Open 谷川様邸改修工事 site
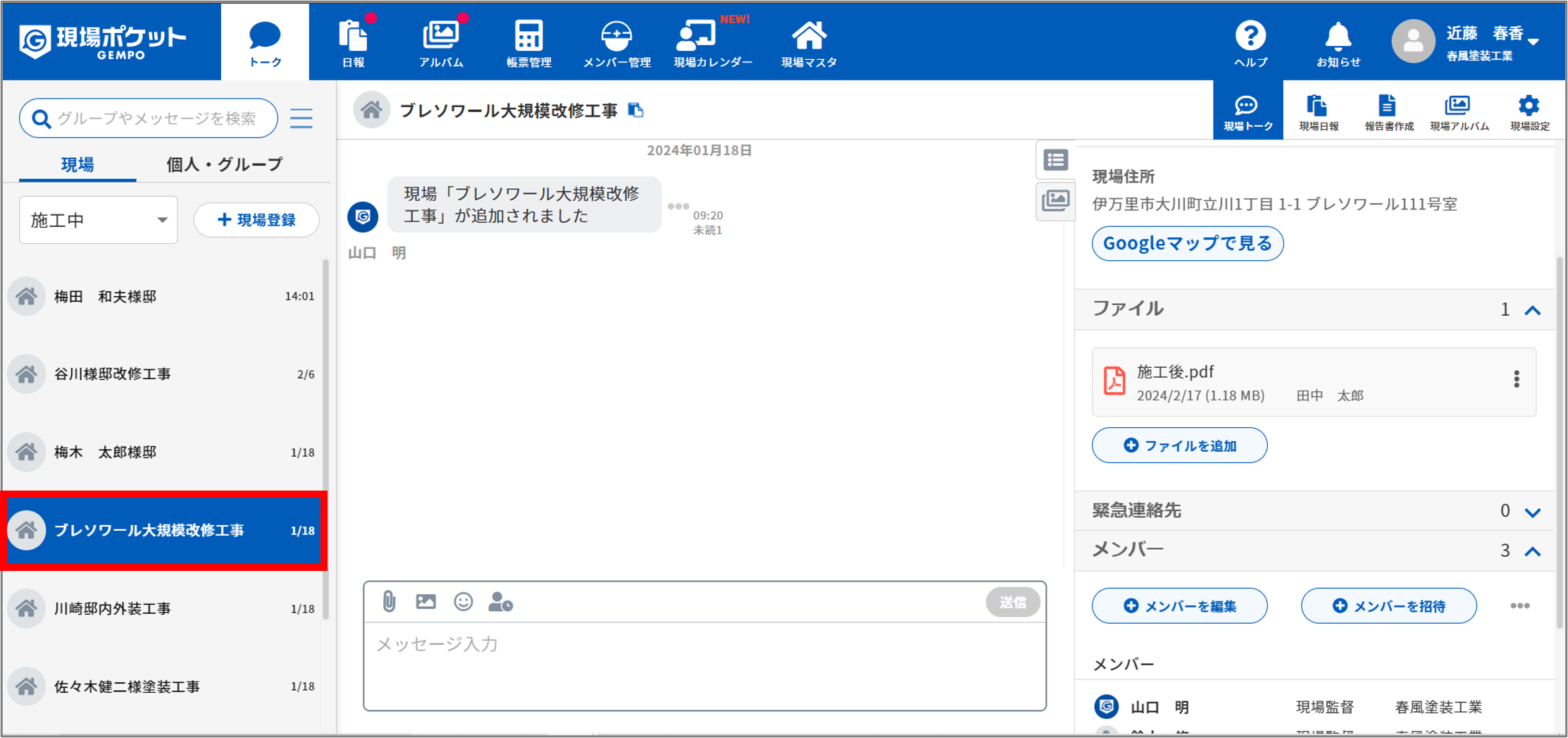This screenshot has height=738, width=1568. 163,374
